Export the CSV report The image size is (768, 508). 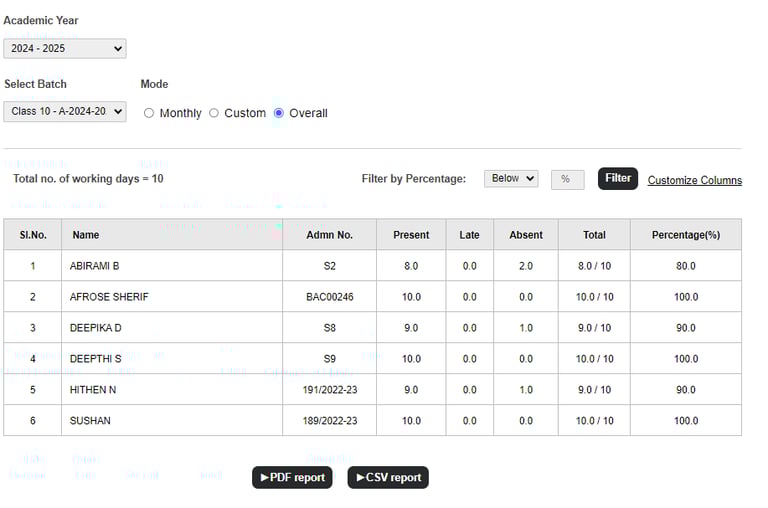[388, 477]
